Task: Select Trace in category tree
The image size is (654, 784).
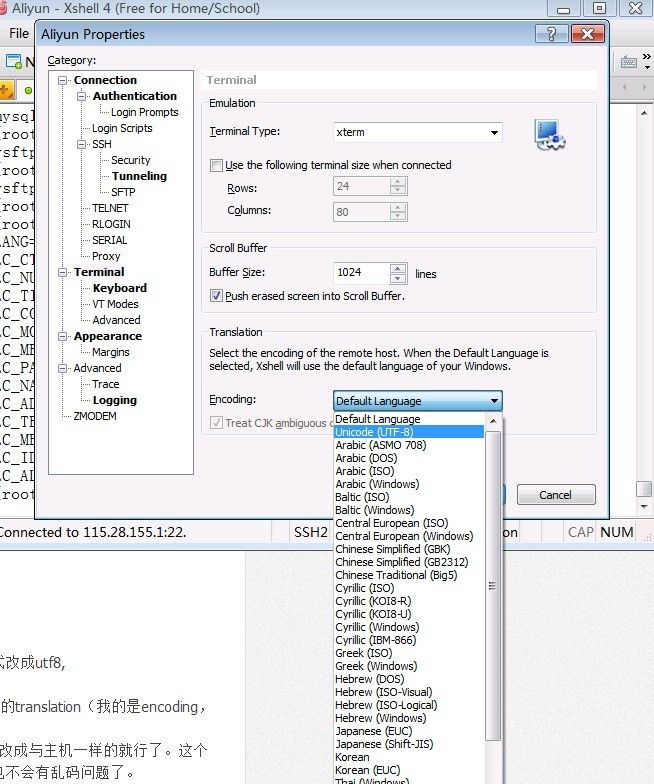Action: 106,384
